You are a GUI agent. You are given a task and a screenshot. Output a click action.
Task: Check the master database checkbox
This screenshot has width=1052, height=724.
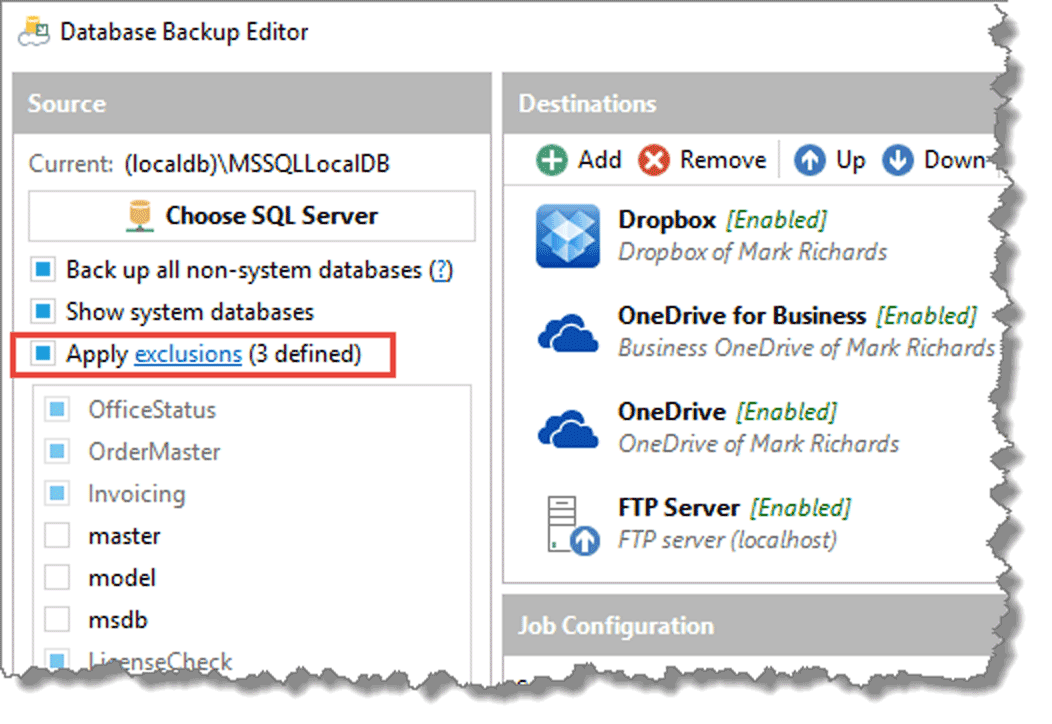pyautogui.click(x=57, y=536)
